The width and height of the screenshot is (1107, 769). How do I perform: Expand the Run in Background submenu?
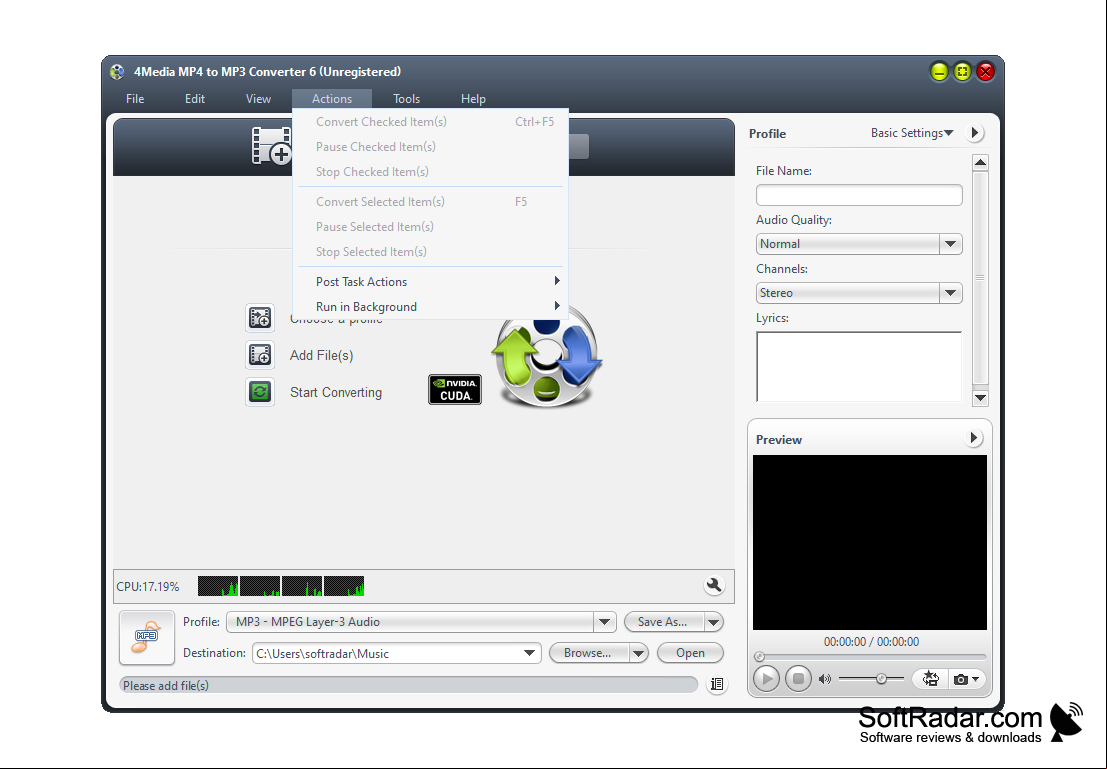click(431, 306)
